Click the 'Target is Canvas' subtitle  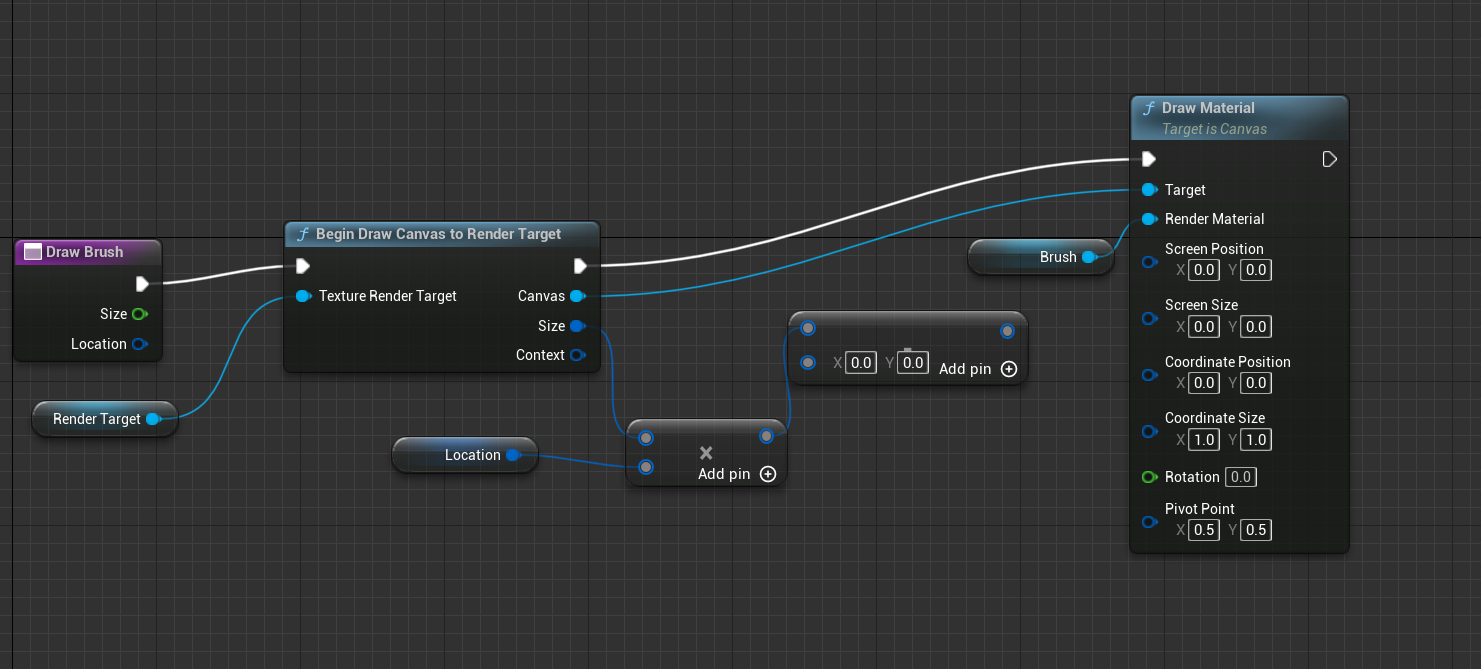pyautogui.click(x=1214, y=129)
